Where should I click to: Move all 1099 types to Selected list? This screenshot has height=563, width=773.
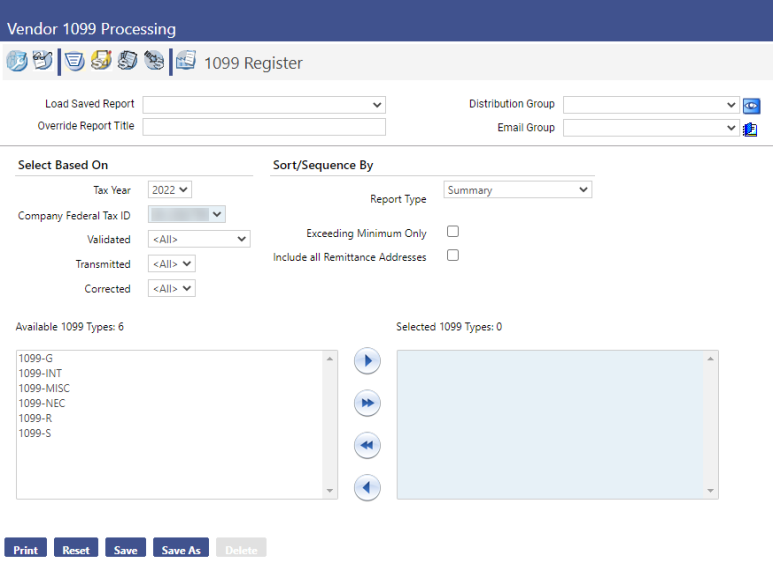tap(367, 403)
